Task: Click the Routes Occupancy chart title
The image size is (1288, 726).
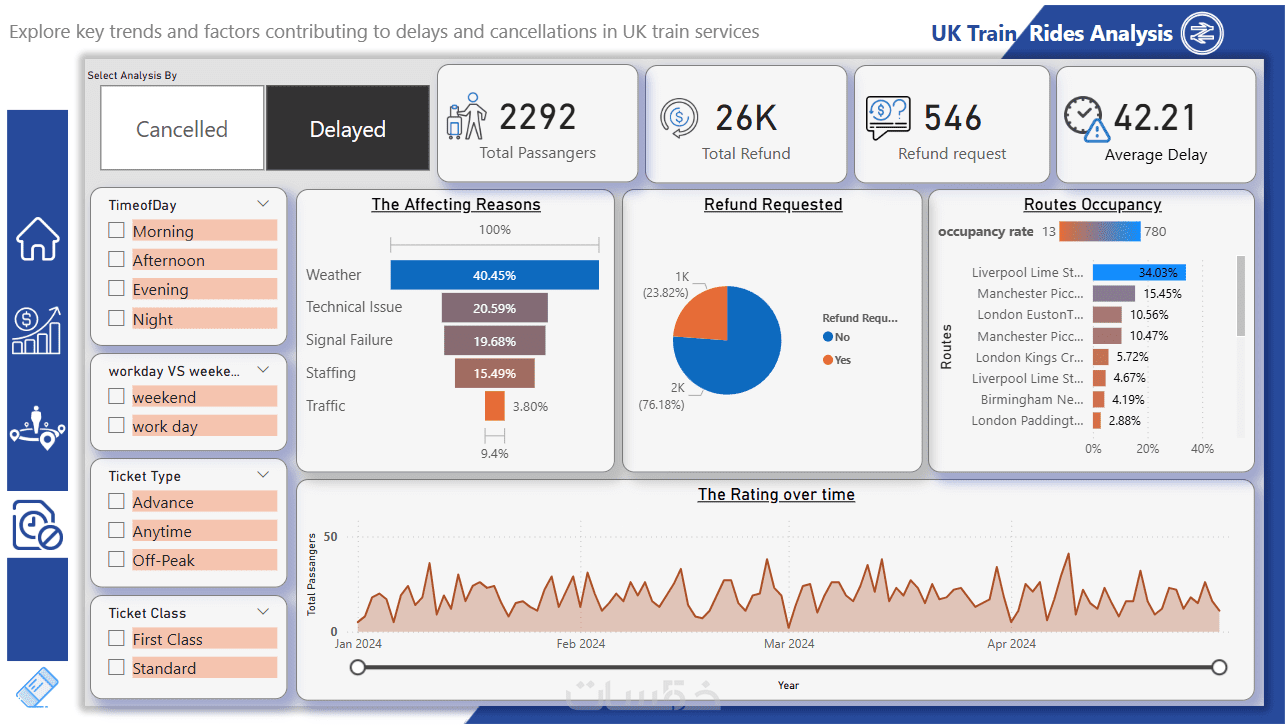Action: (x=1092, y=204)
